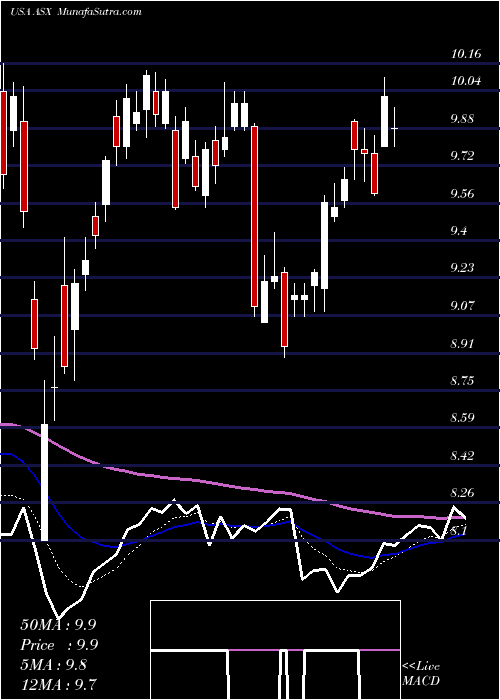Screen dimensions: 500x700
Task: Click the 'Price : 9.9' readout
Action: pos(59,645)
